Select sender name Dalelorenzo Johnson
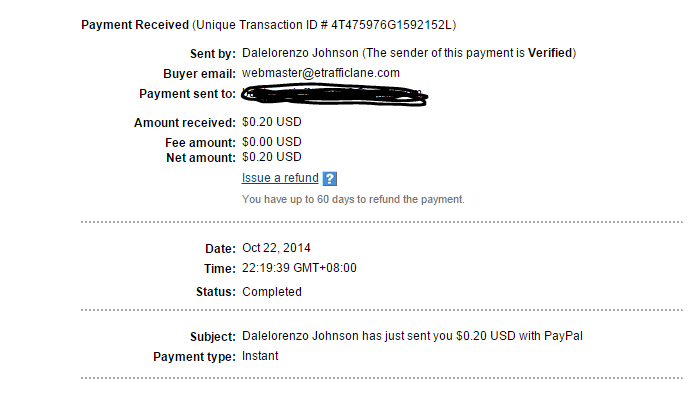Screen dimensions: 690x407 click(x=300, y=53)
